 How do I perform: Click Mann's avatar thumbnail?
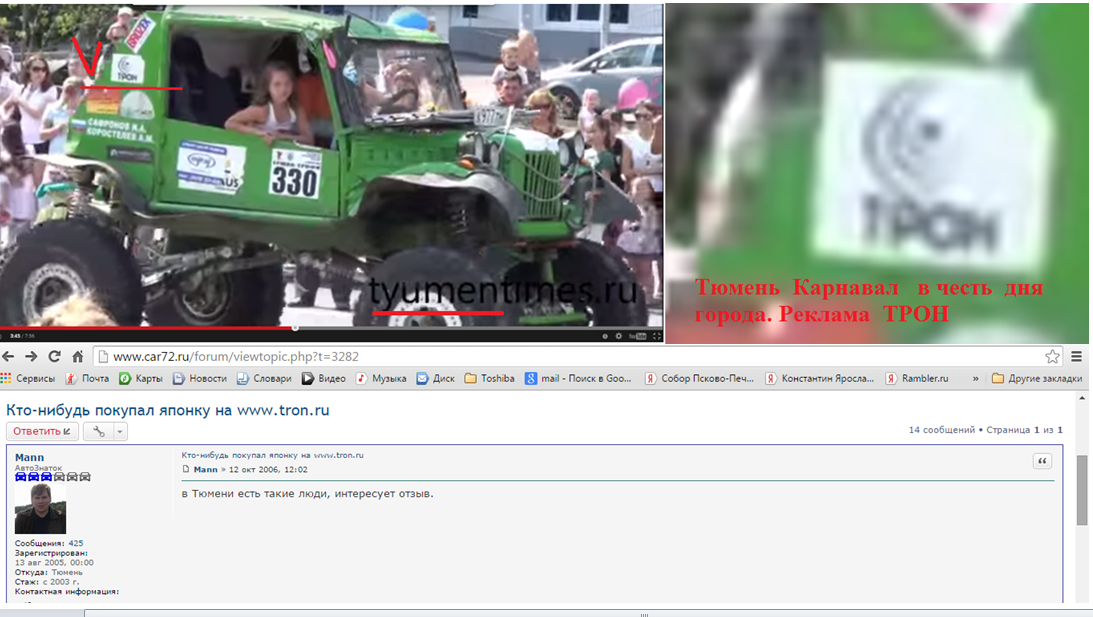(x=40, y=509)
